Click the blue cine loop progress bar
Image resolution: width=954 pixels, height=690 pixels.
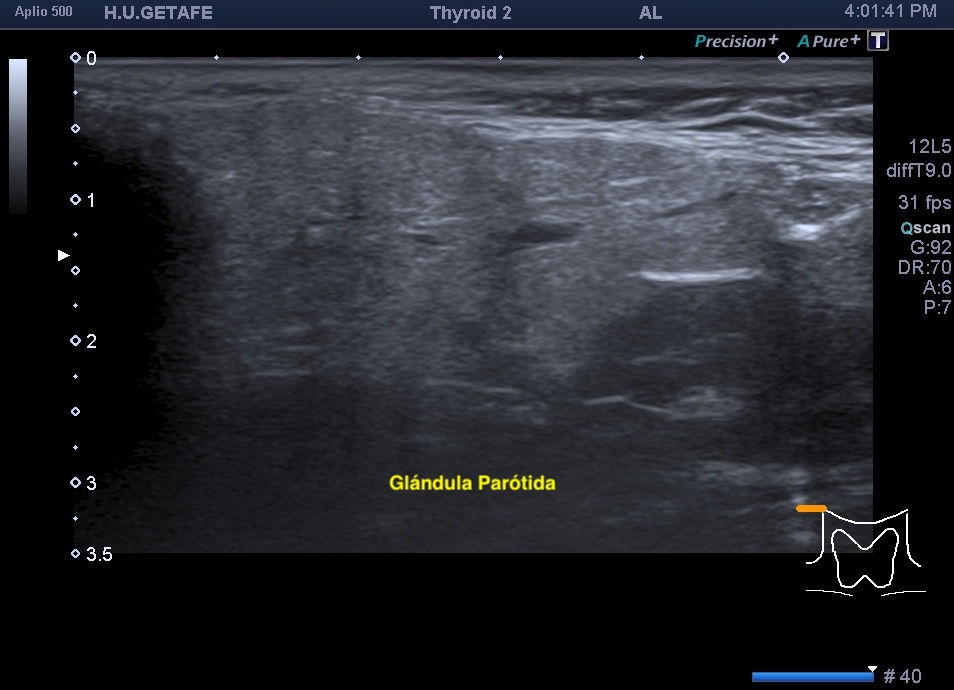pos(811,677)
